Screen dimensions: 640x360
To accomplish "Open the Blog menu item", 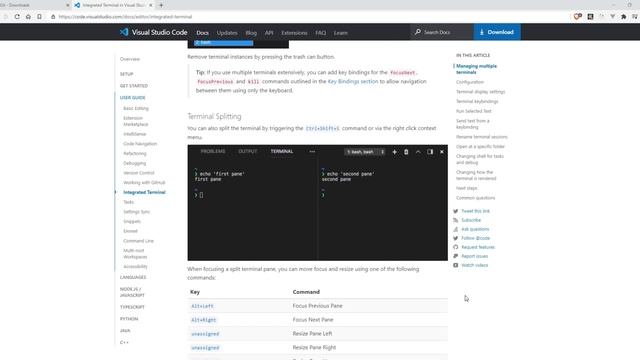I will pos(251,33).
